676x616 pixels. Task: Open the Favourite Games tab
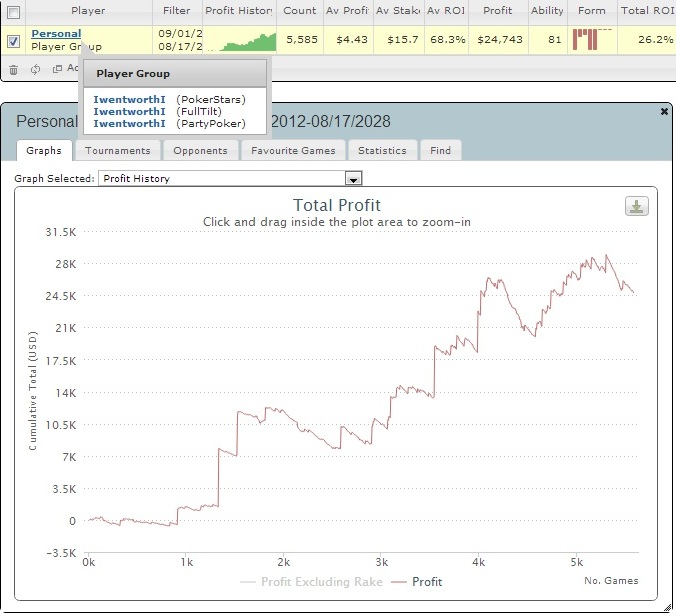coord(293,150)
